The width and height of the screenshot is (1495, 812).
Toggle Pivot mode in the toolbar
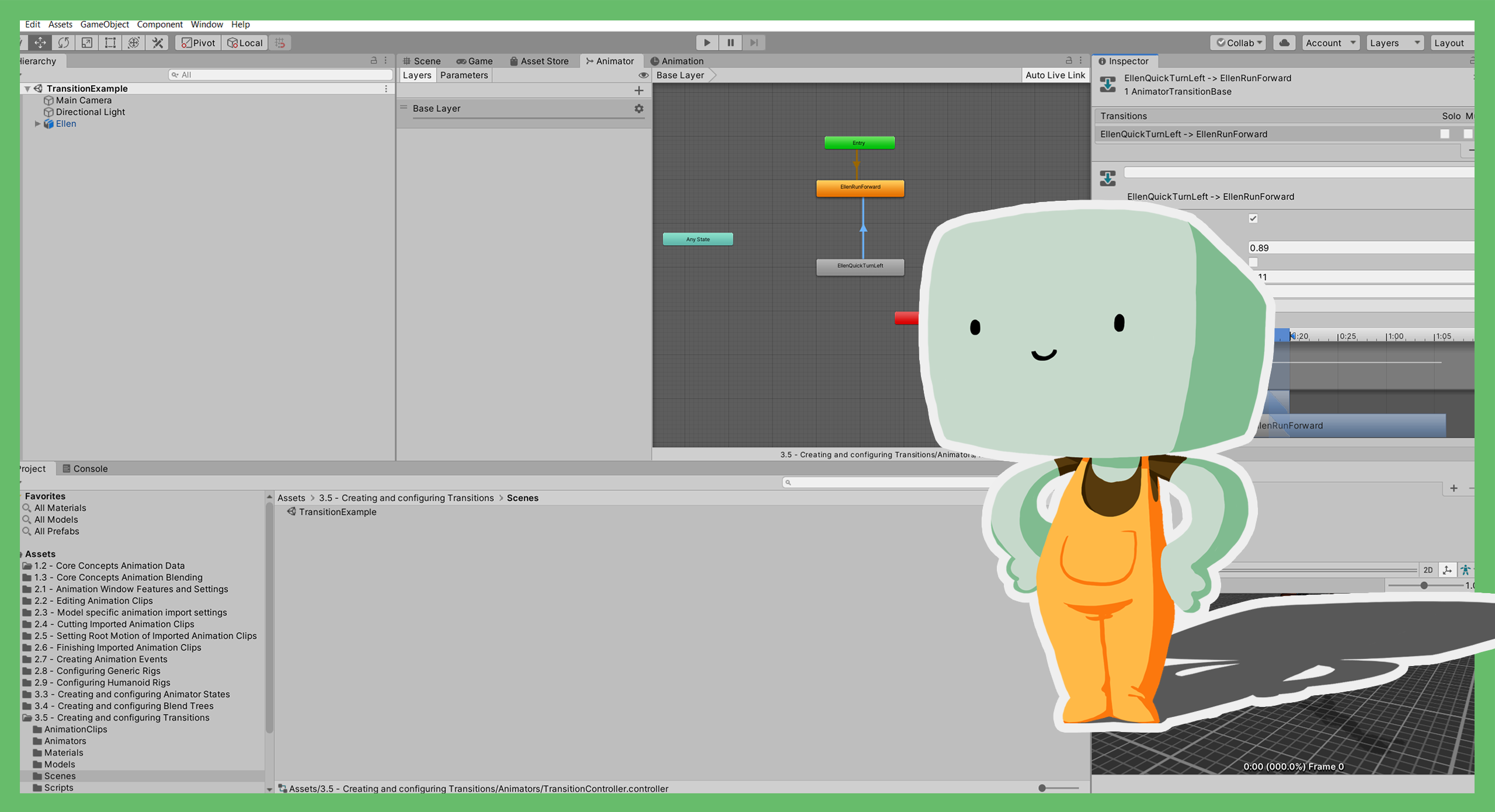(x=197, y=42)
